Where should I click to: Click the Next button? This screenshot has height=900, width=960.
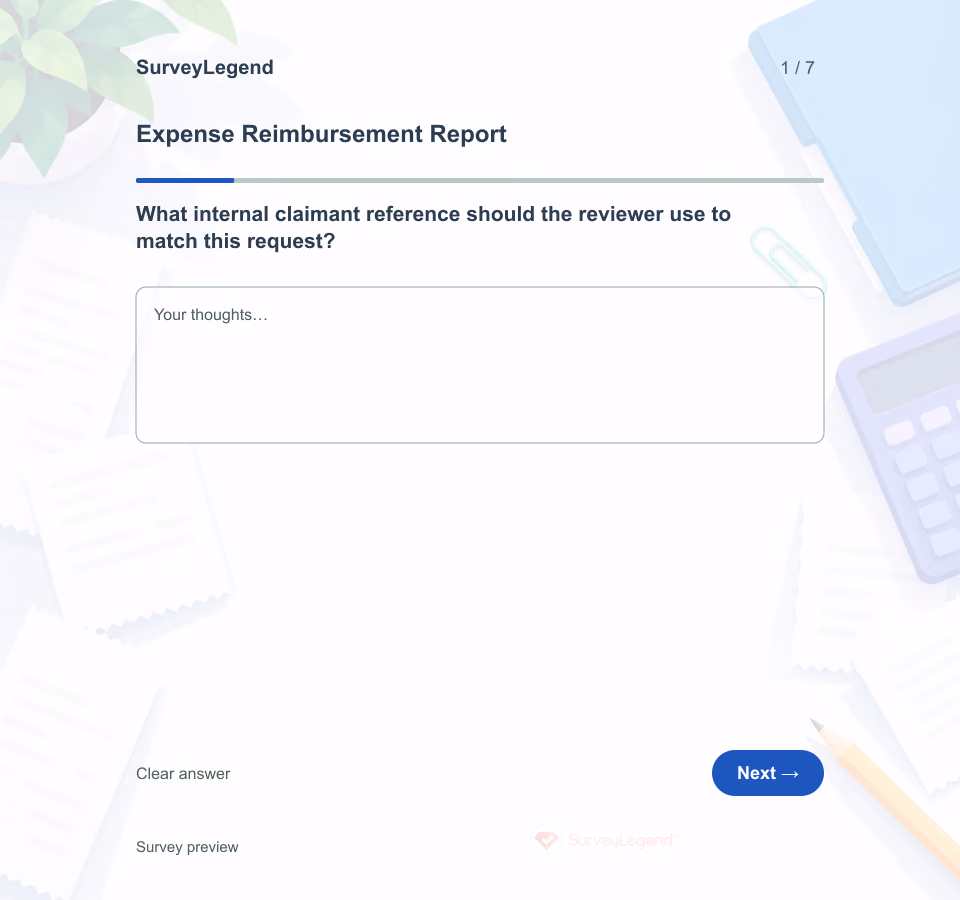point(767,773)
